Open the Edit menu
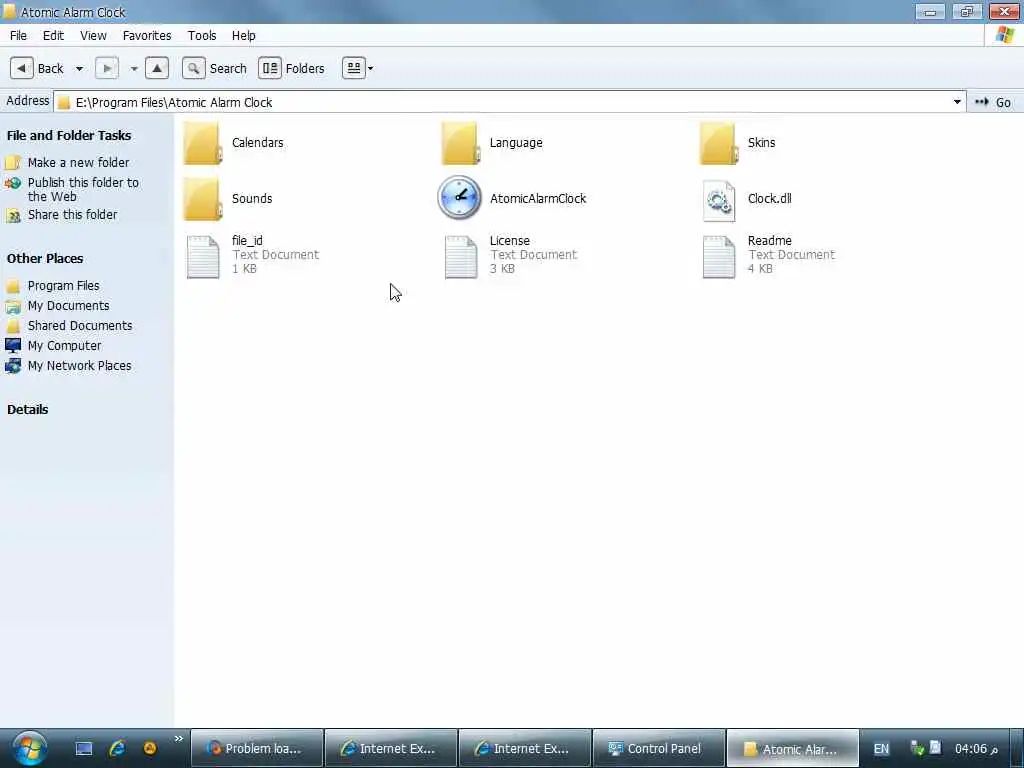This screenshot has width=1024, height=768. point(54,35)
